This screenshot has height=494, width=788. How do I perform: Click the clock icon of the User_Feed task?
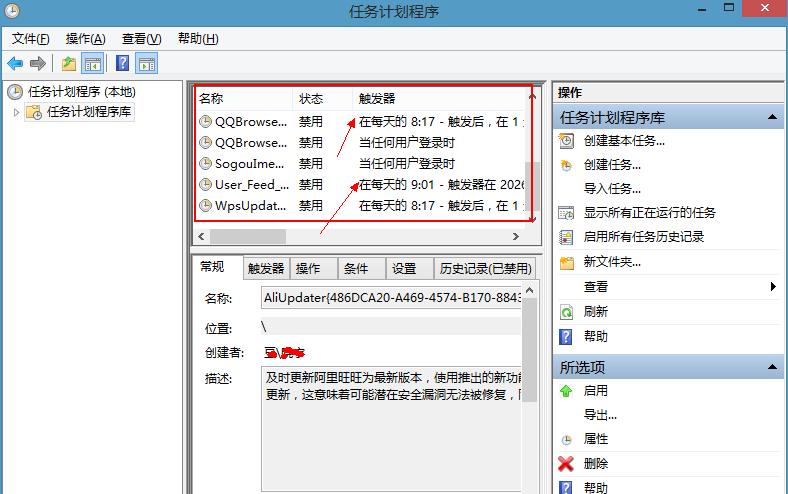click(x=205, y=185)
